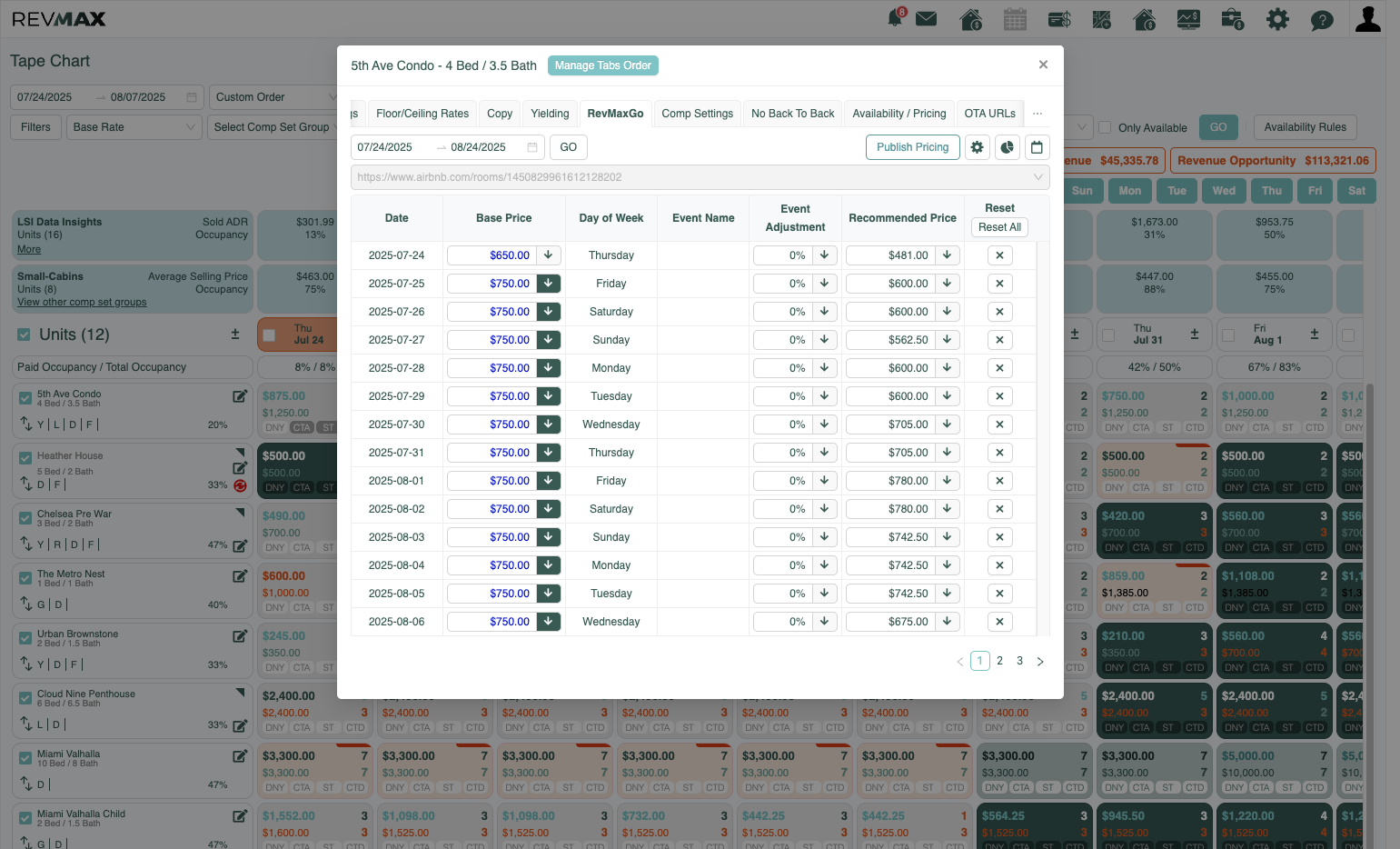This screenshot has height=849, width=1400.
Task: Click the briefcase dollar icon
Action: pyautogui.click(x=1233, y=19)
